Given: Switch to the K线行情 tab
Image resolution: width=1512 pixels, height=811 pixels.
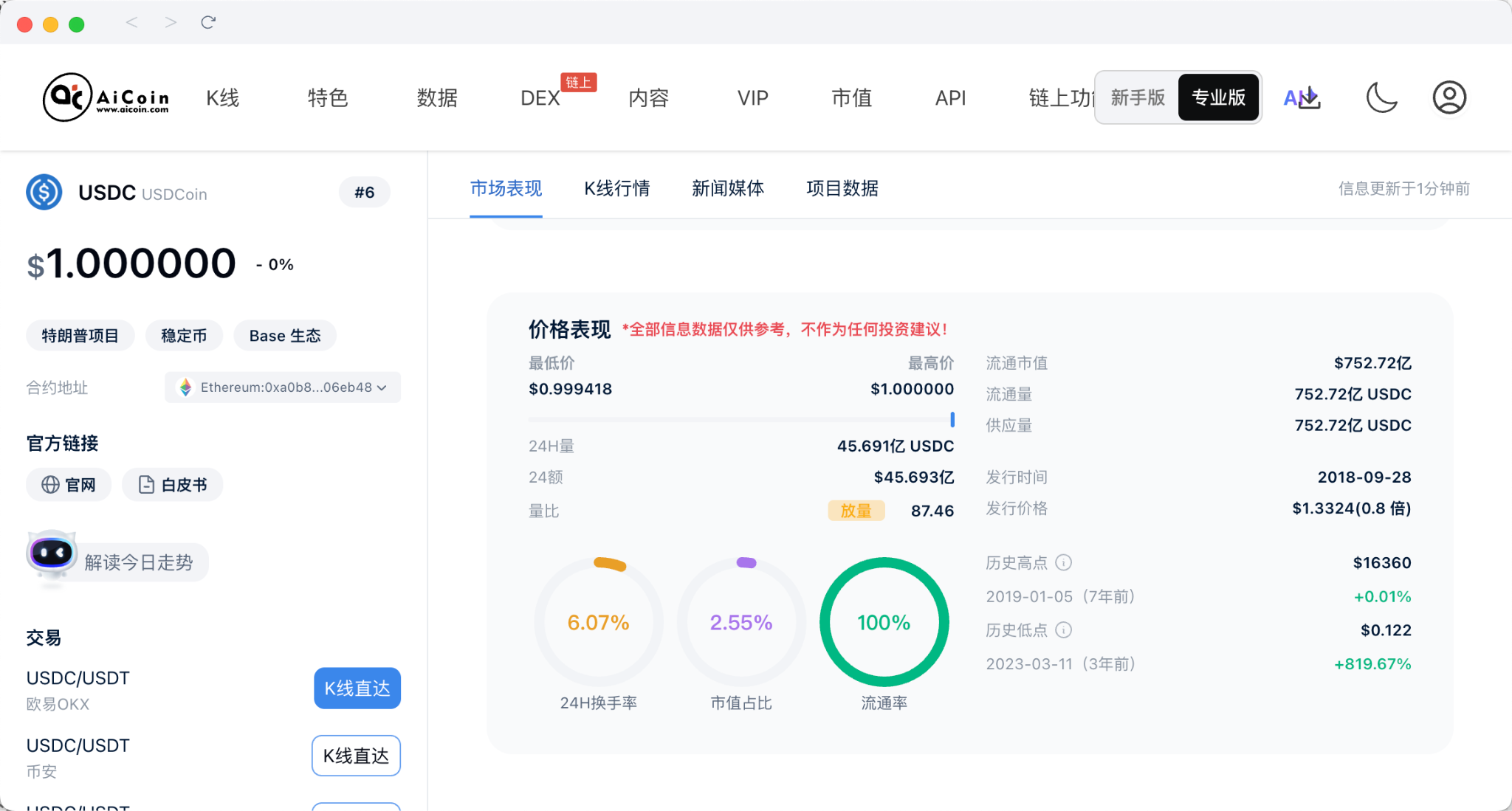Looking at the screenshot, I should coord(617,188).
